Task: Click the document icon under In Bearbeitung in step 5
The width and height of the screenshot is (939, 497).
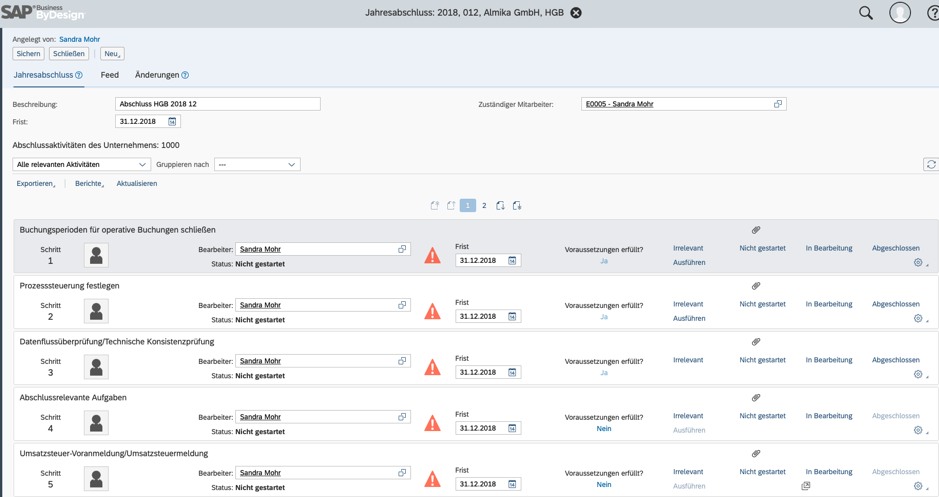Action: (806, 486)
